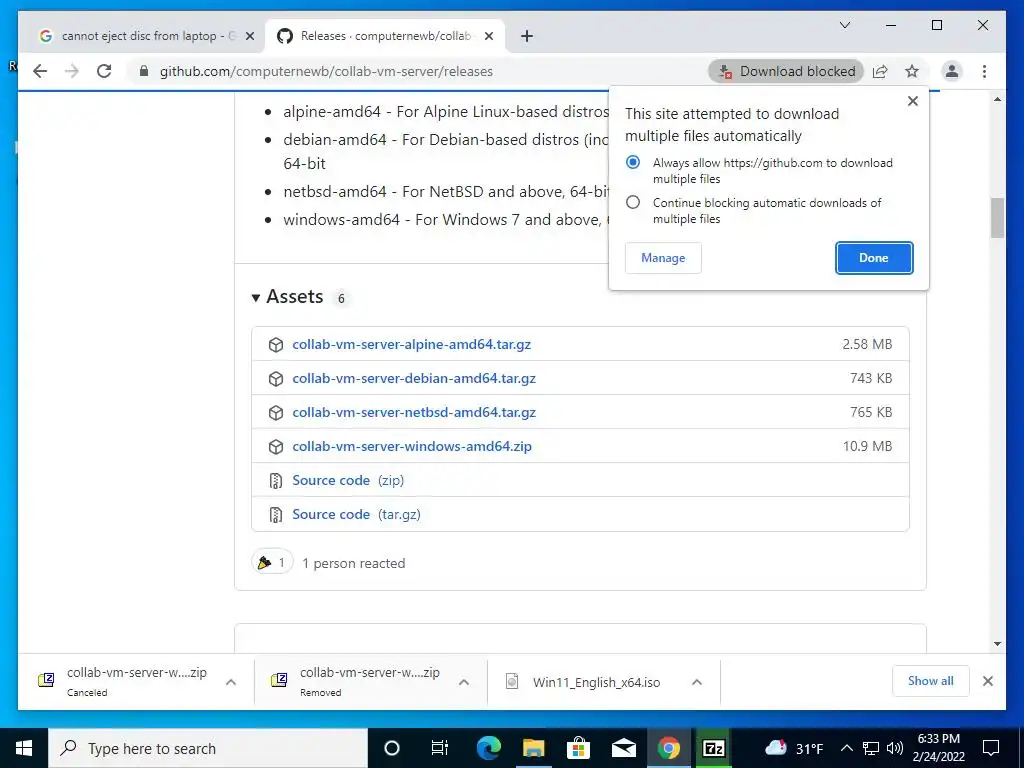Open the Download blocked indicator

click(786, 71)
